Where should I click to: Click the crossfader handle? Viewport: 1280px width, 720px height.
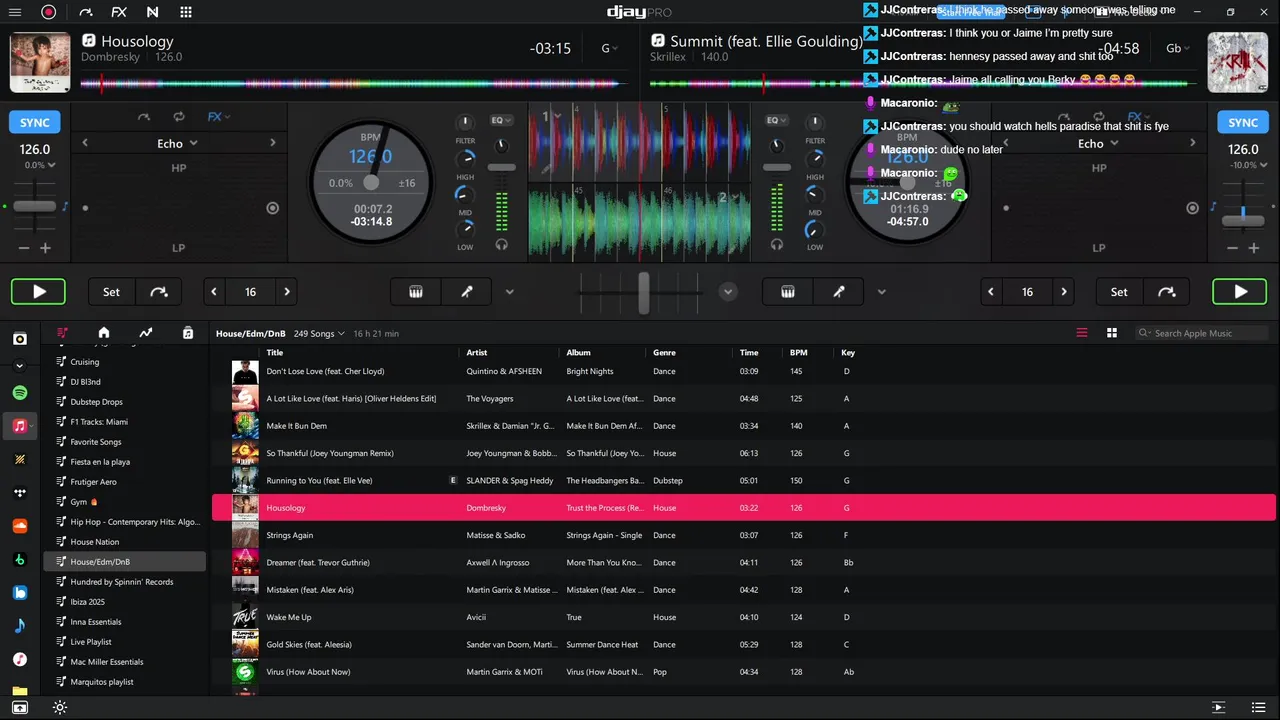point(644,292)
